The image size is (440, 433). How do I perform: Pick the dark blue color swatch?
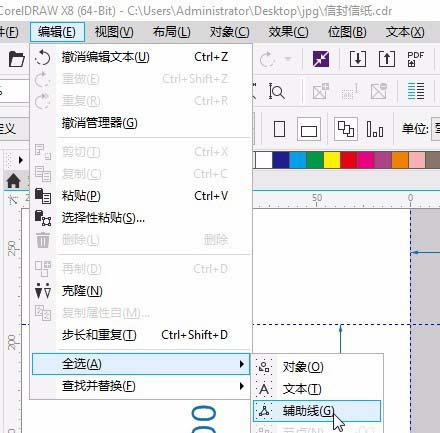[x=281, y=160]
